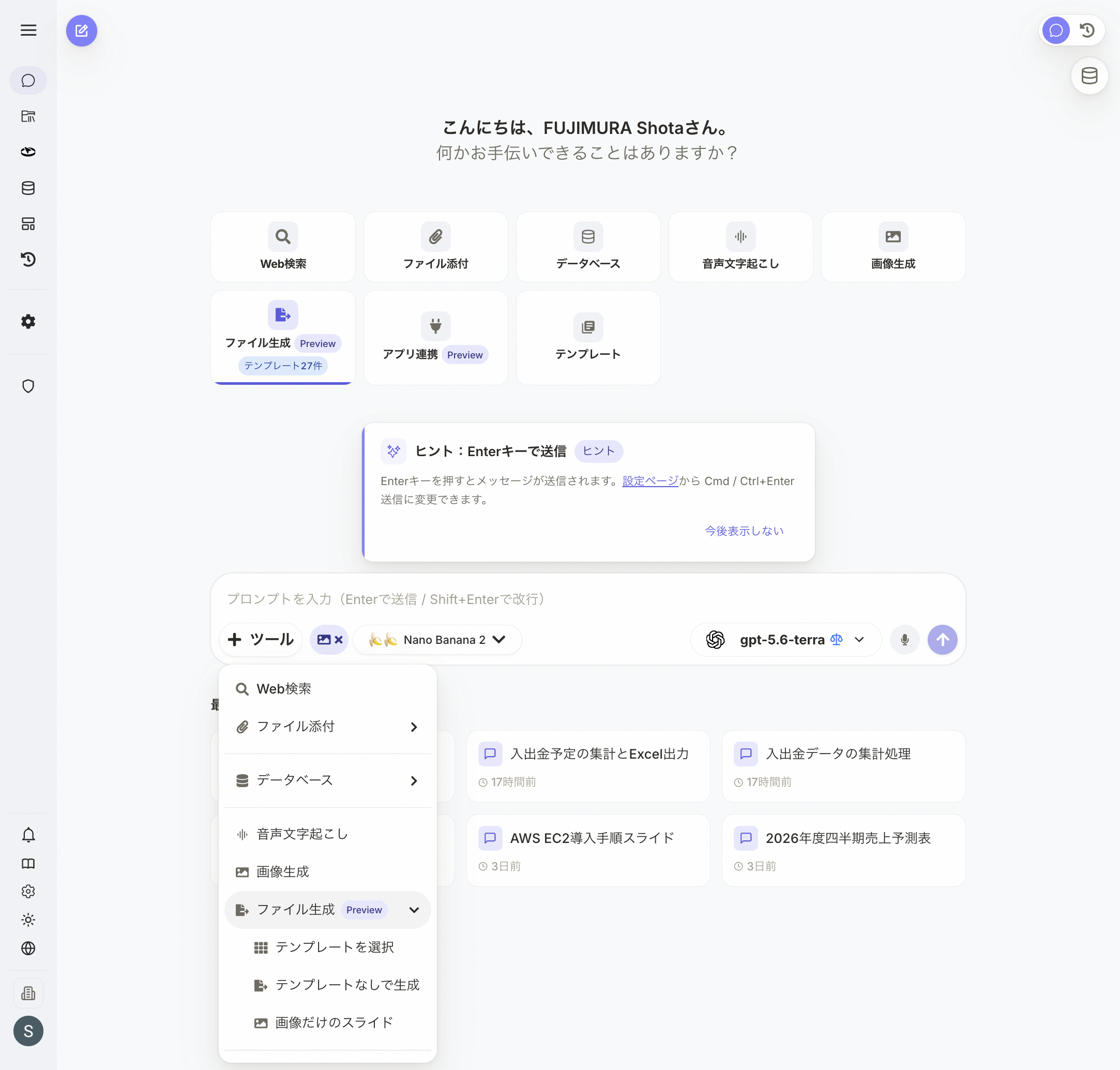Open the Nano Banana 2 model dropdown
The width and height of the screenshot is (1120, 1070).
click(x=437, y=639)
